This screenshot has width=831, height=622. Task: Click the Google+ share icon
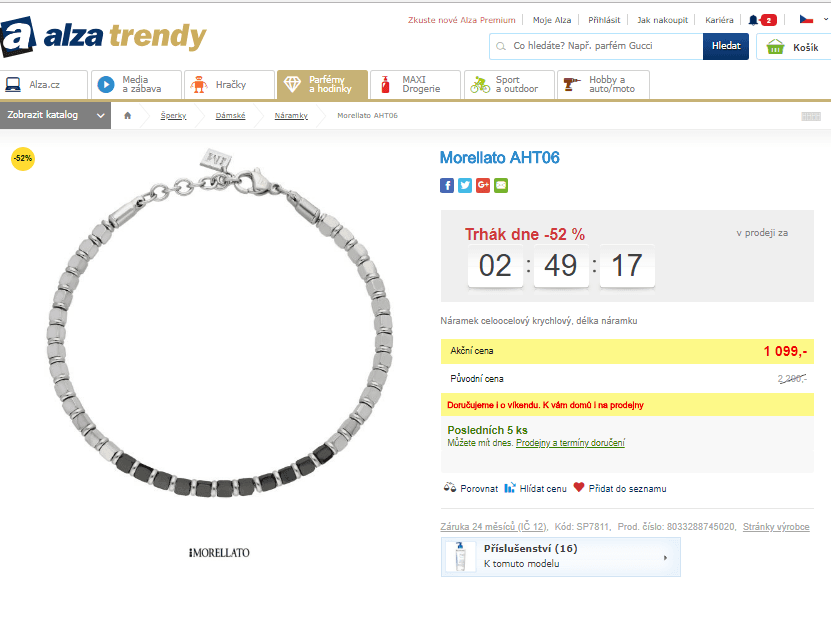(483, 185)
